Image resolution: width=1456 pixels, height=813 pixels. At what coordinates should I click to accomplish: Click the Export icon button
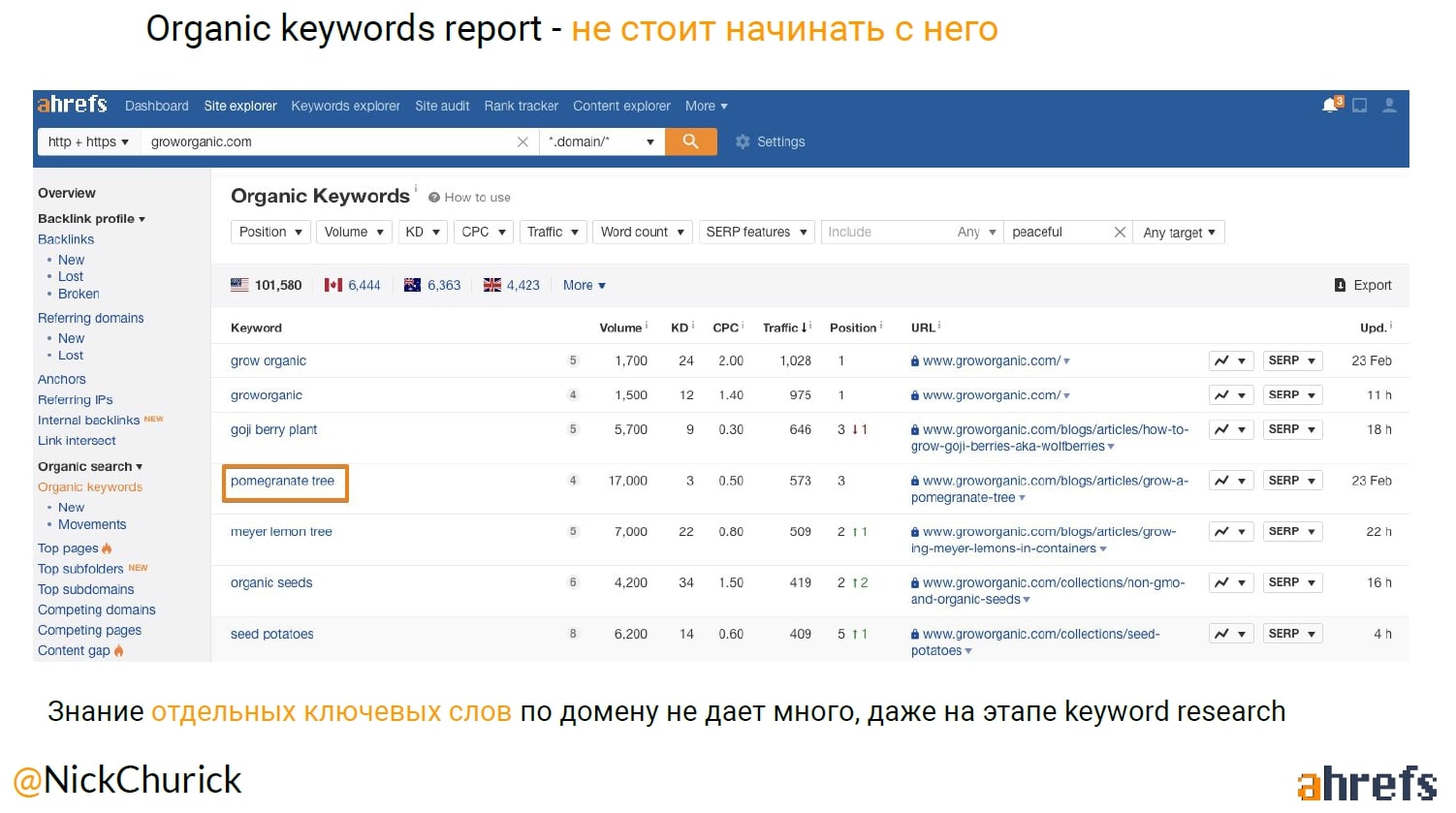1340,285
